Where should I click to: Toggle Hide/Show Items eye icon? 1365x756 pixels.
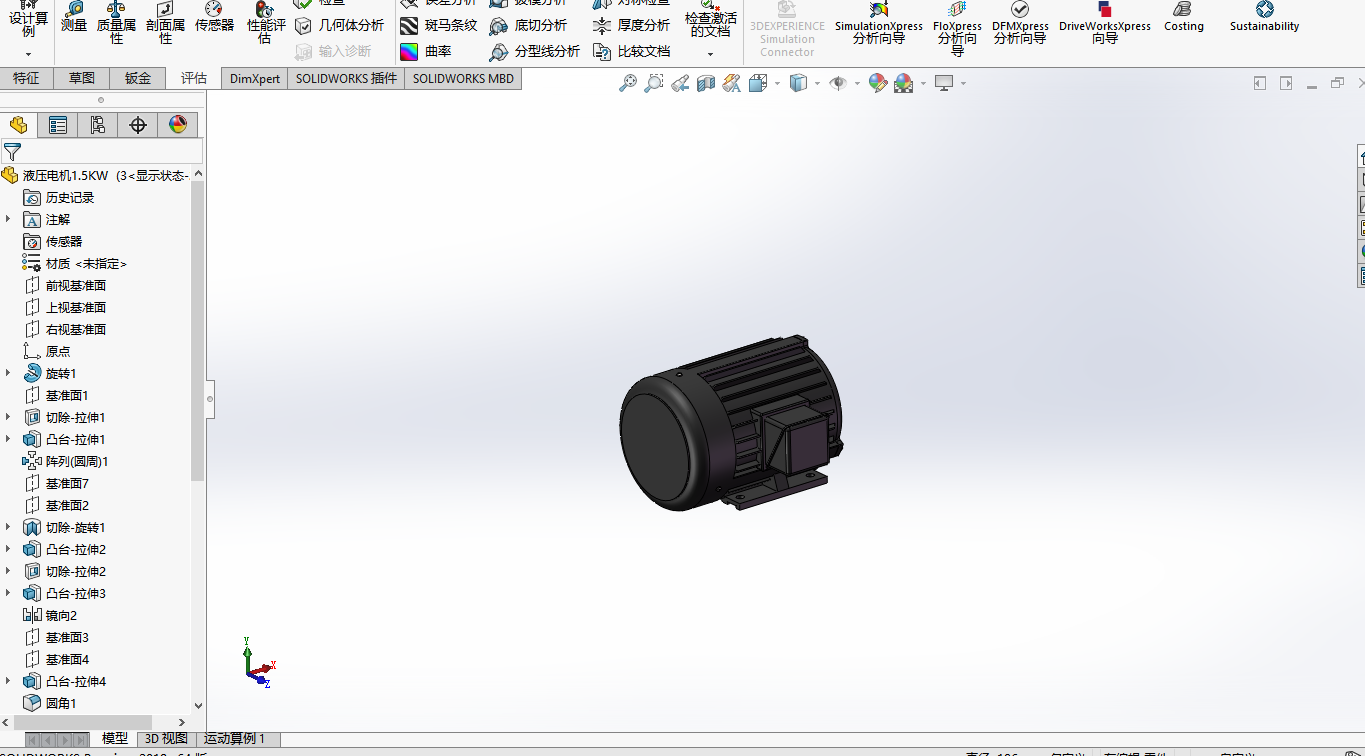click(x=838, y=84)
